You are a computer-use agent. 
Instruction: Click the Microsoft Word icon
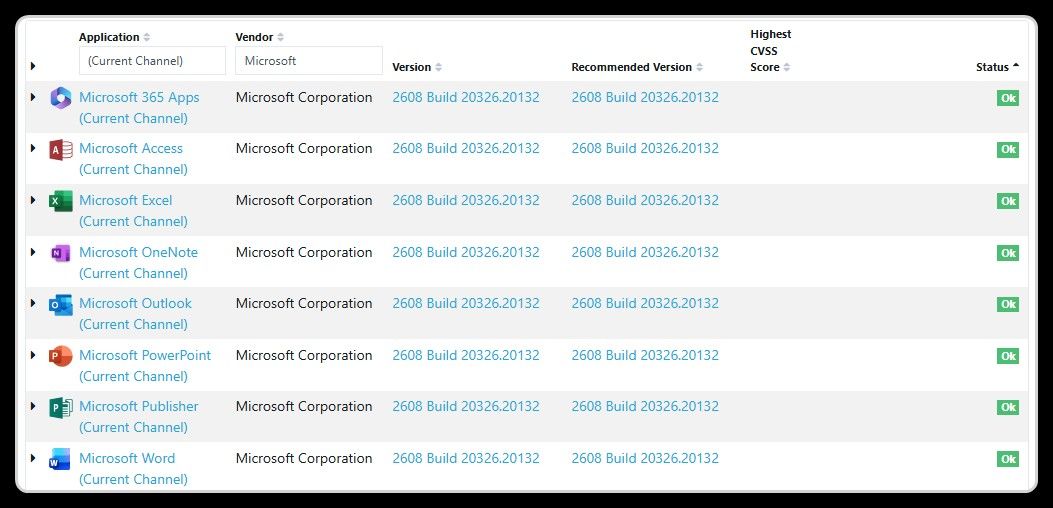click(60, 459)
